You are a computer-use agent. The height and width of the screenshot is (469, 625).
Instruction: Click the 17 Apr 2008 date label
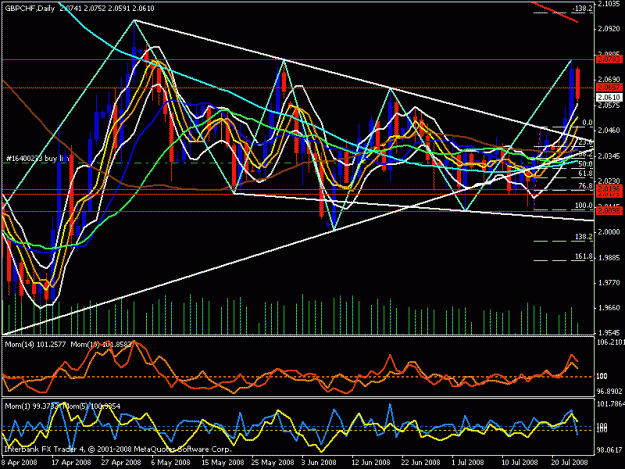click(x=71, y=463)
